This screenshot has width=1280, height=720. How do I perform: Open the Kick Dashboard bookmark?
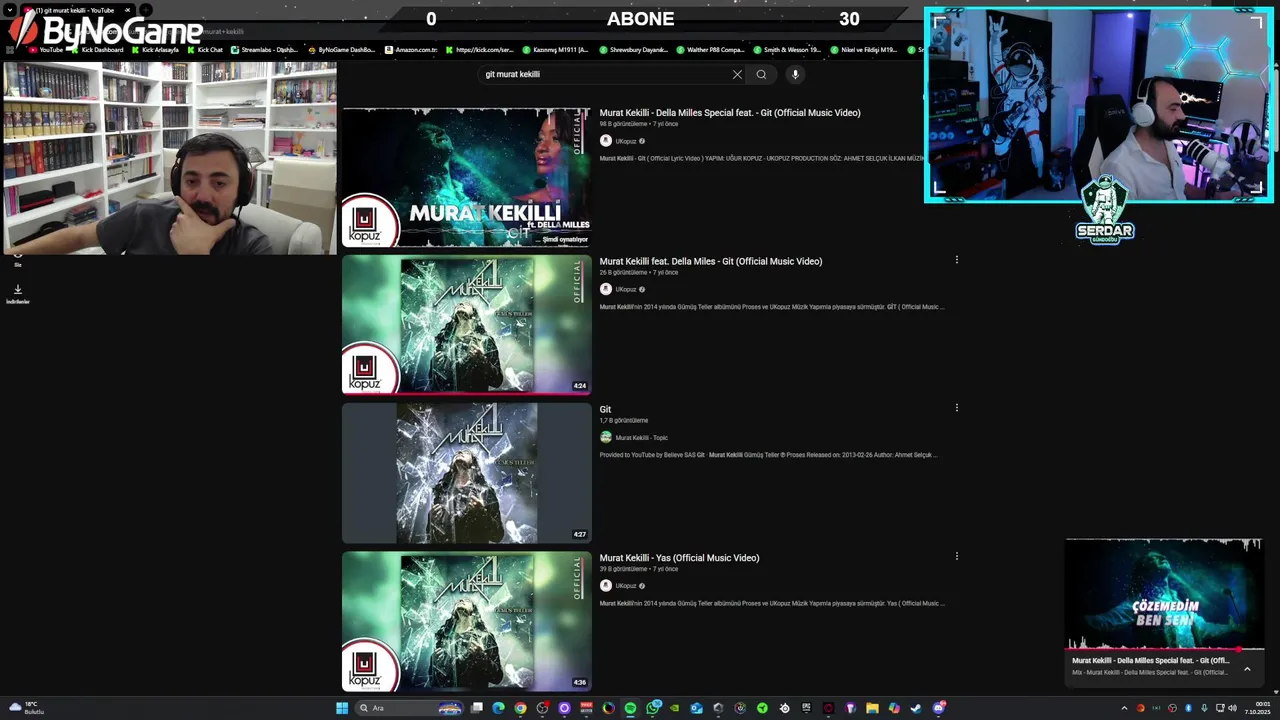click(97, 50)
